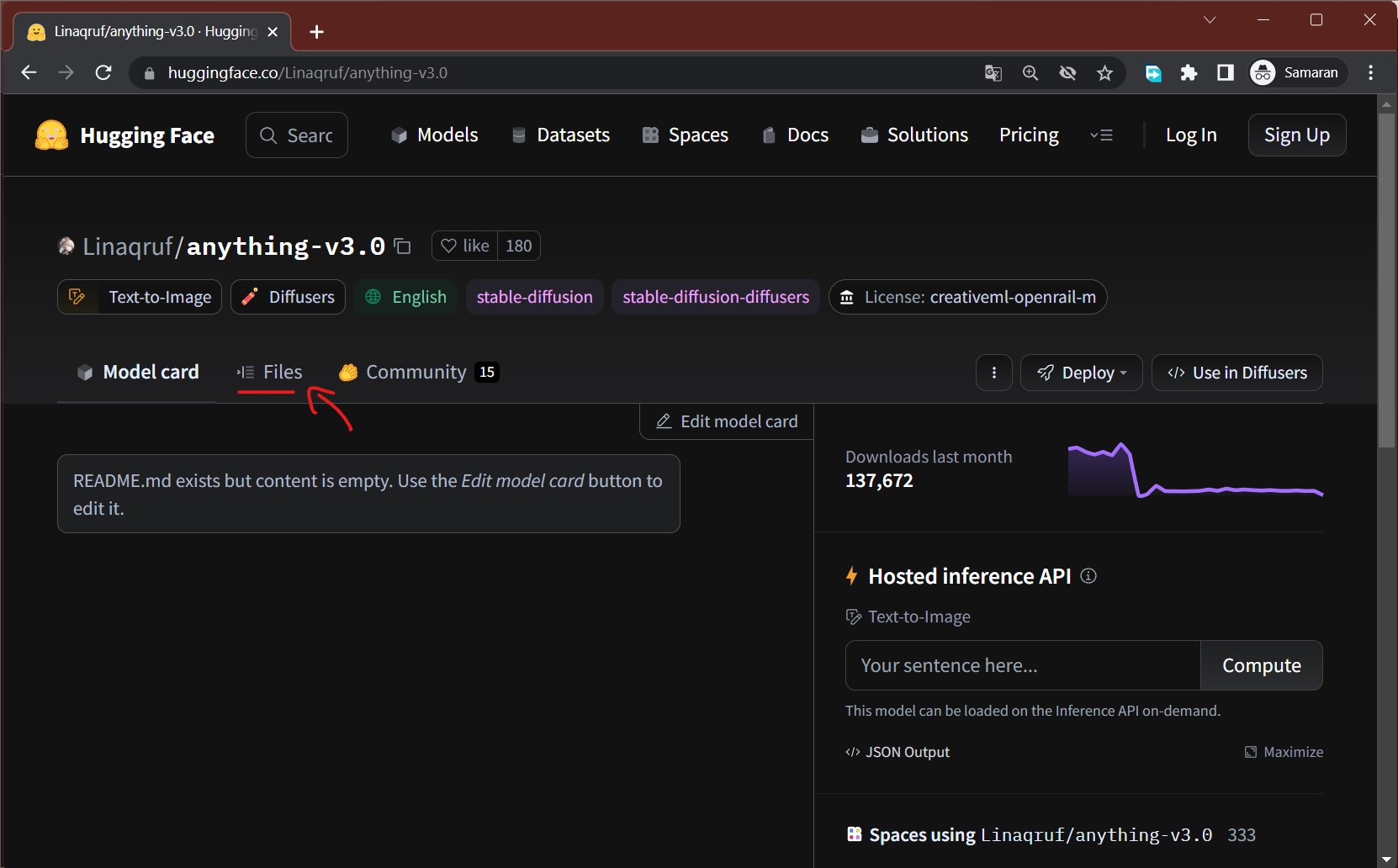Click the Log In link
The width and height of the screenshot is (1398, 868).
click(1191, 135)
